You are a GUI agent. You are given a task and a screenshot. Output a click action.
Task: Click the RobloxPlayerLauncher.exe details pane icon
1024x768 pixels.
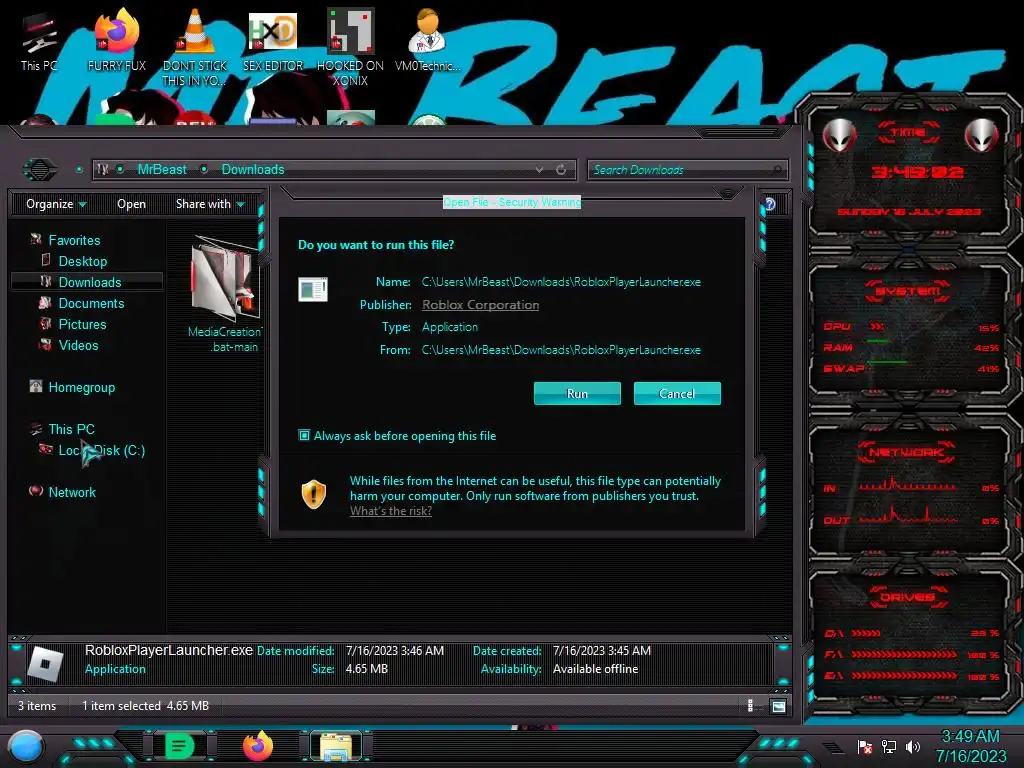(45, 664)
